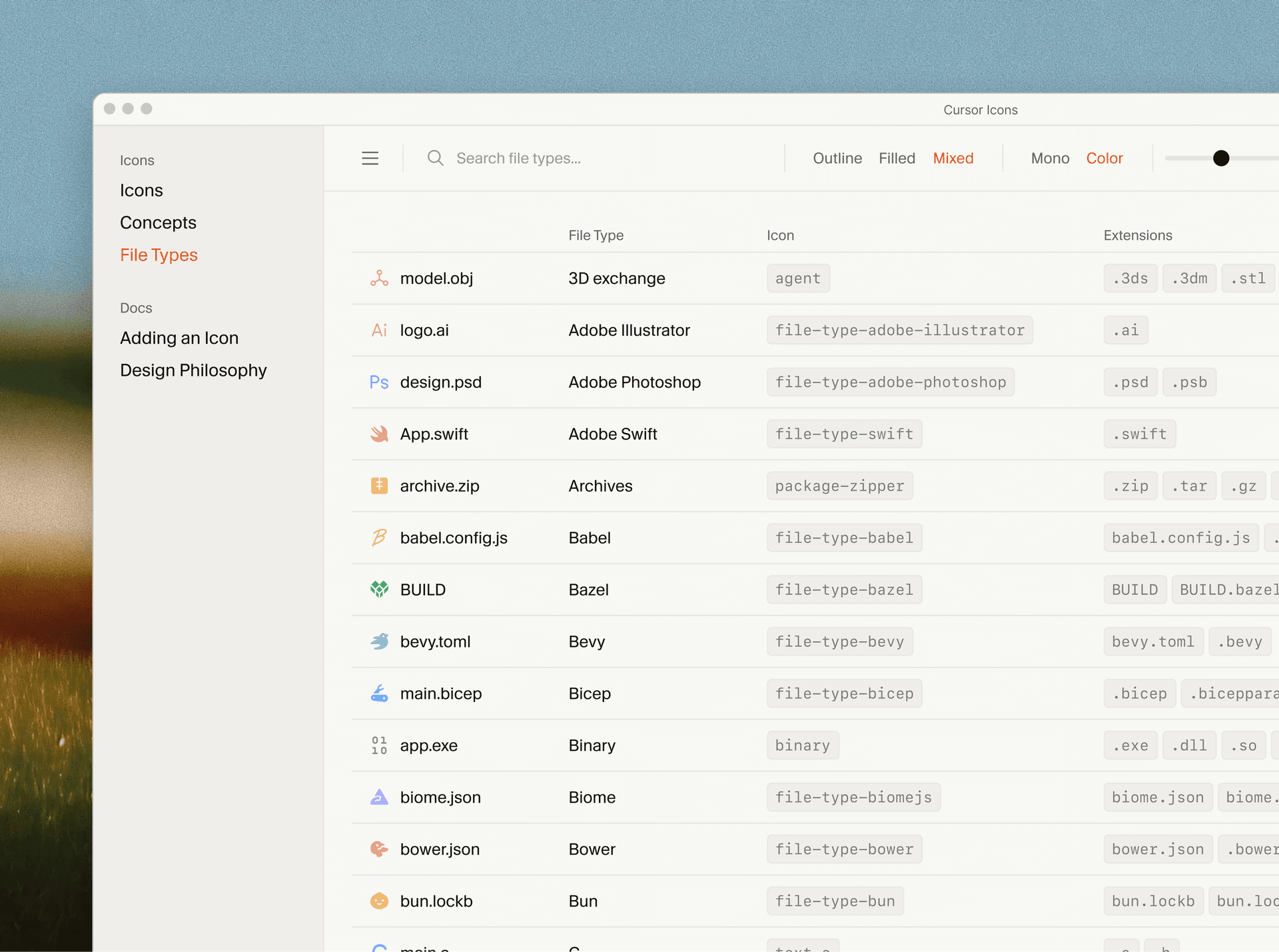Click the .3ds extension chip
Screen dimensions: 1279x952
click(x=1130, y=278)
